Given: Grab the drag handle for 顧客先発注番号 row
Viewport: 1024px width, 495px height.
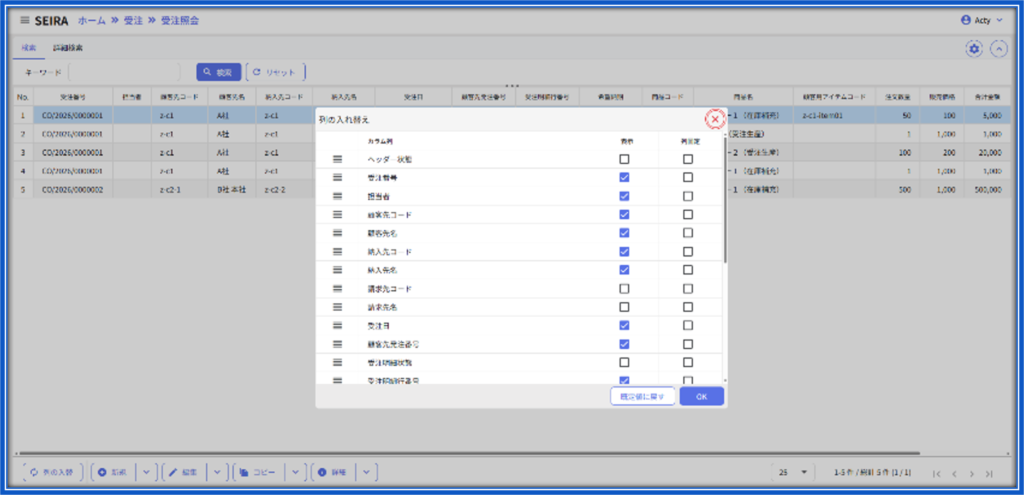Looking at the screenshot, I should 338,344.
